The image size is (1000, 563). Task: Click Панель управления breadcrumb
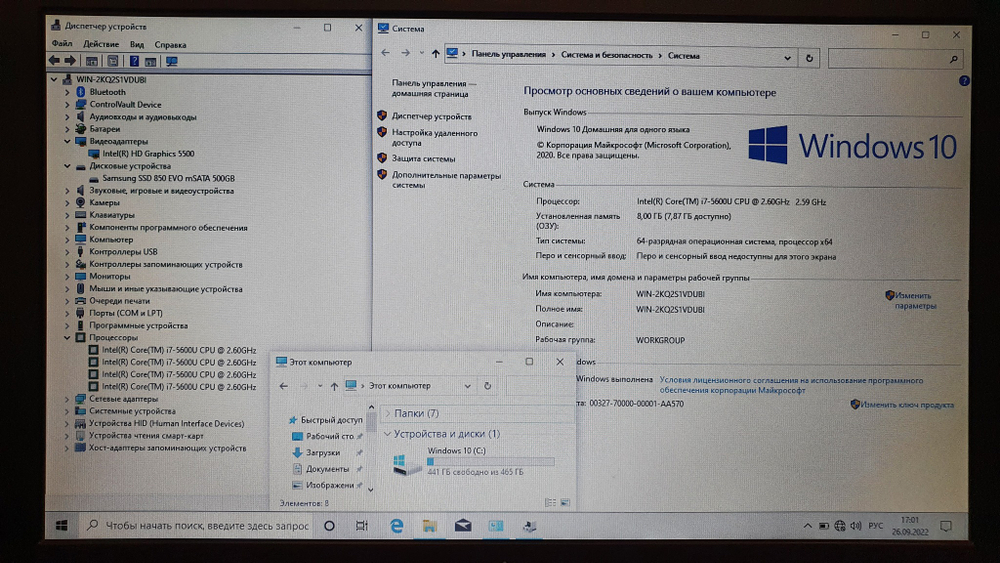click(508, 54)
